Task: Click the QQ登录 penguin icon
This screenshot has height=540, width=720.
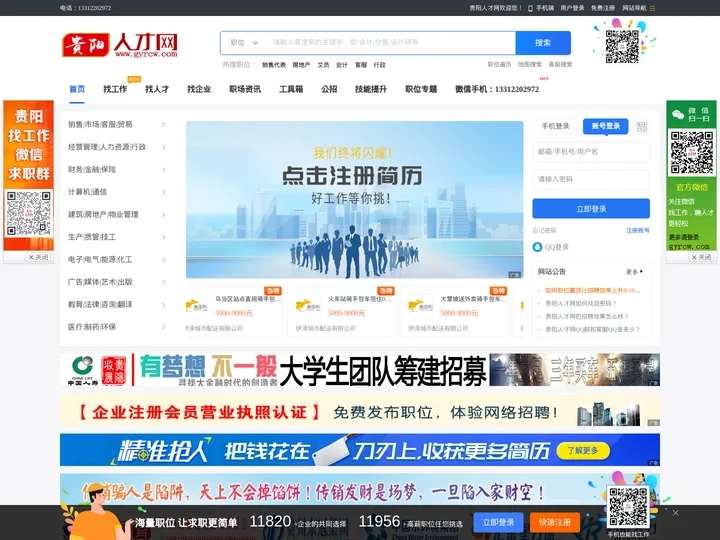Action: coord(537,247)
